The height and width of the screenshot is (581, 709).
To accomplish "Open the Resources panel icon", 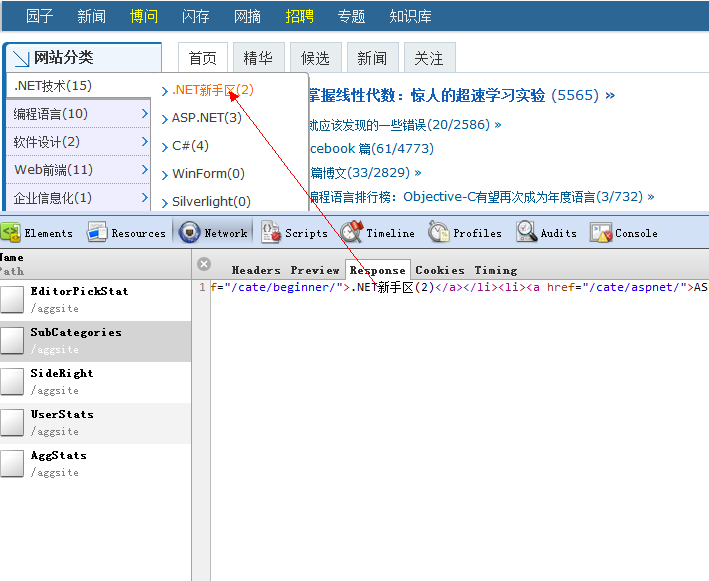I will [97, 233].
